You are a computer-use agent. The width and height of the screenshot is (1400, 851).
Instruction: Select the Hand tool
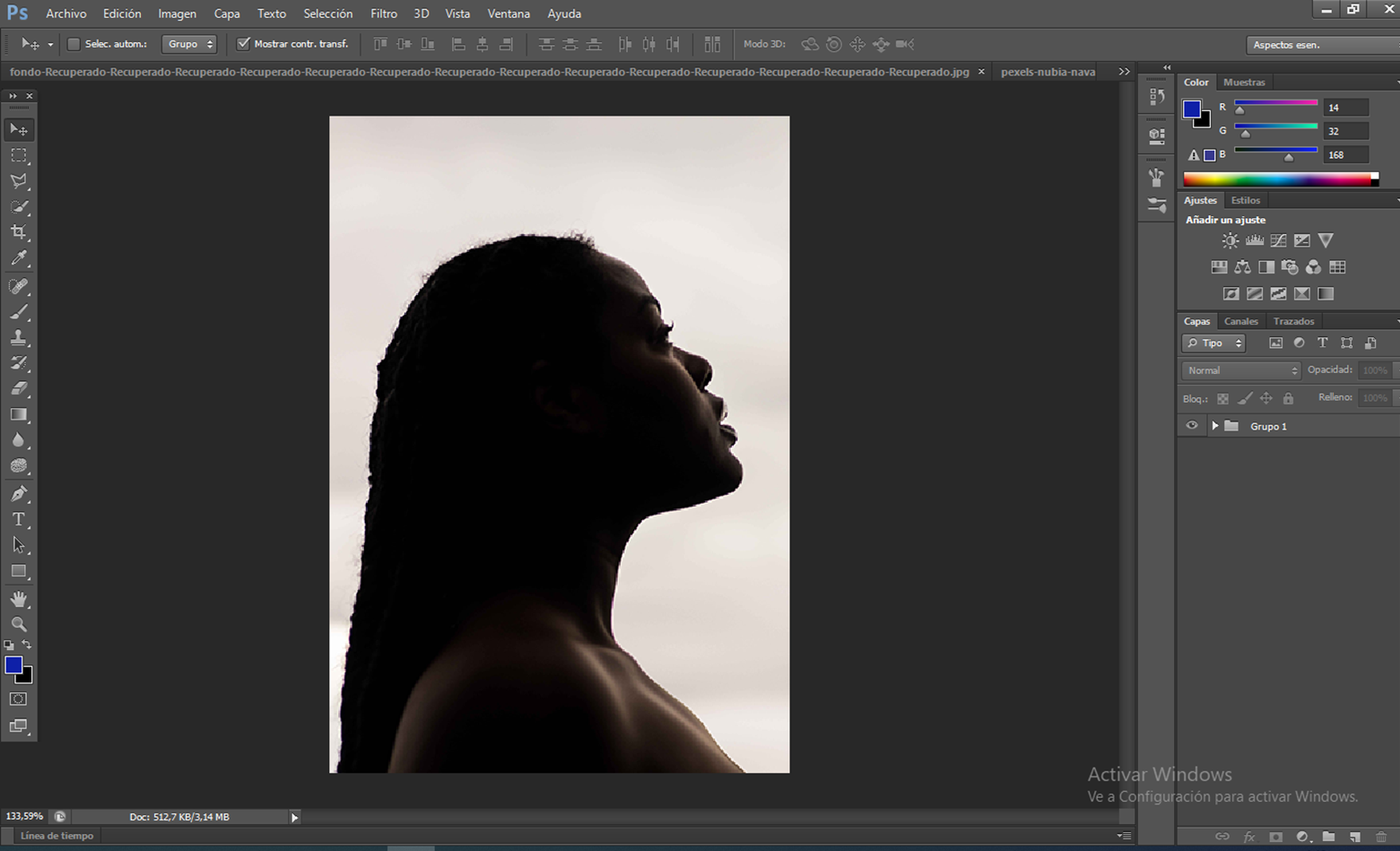click(18, 599)
